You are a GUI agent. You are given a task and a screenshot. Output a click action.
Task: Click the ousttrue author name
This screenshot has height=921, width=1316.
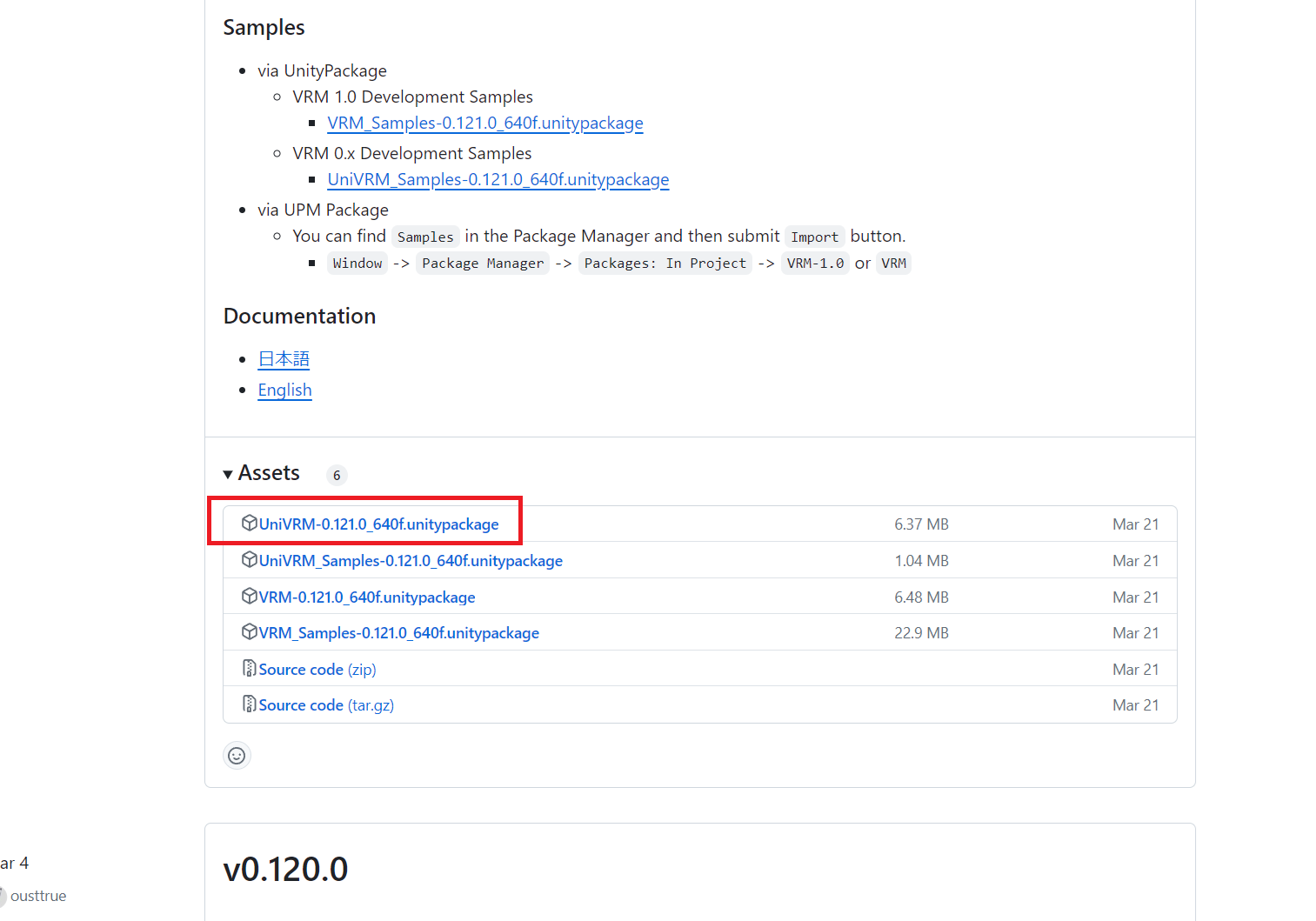tap(38, 896)
